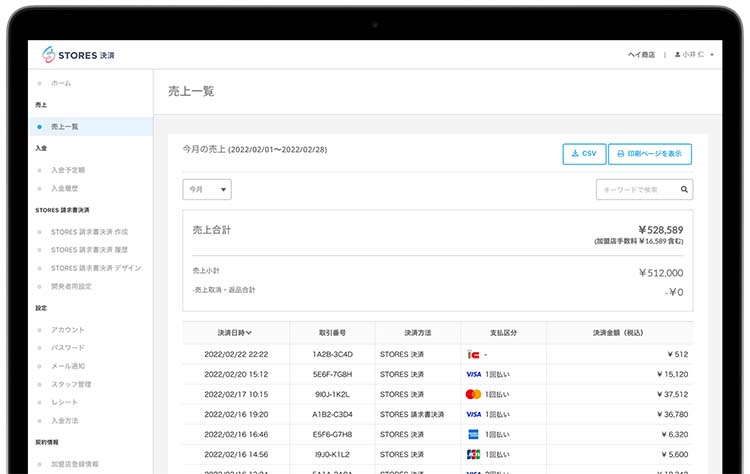Click the sales total ¥528,589
Viewport: 750px width, 474px height.
click(x=661, y=230)
